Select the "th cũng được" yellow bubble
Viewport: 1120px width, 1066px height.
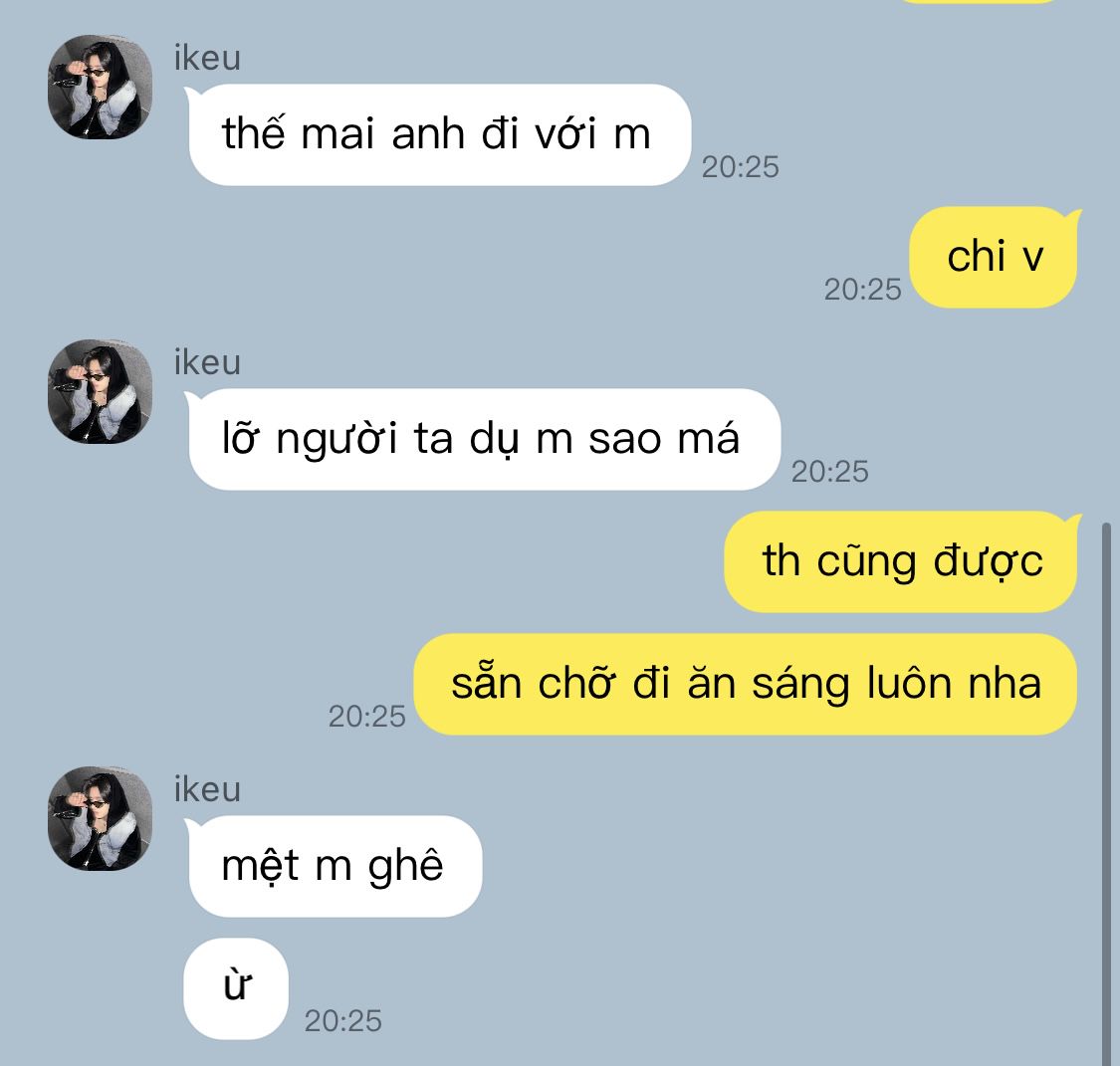pyautogui.click(x=903, y=561)
